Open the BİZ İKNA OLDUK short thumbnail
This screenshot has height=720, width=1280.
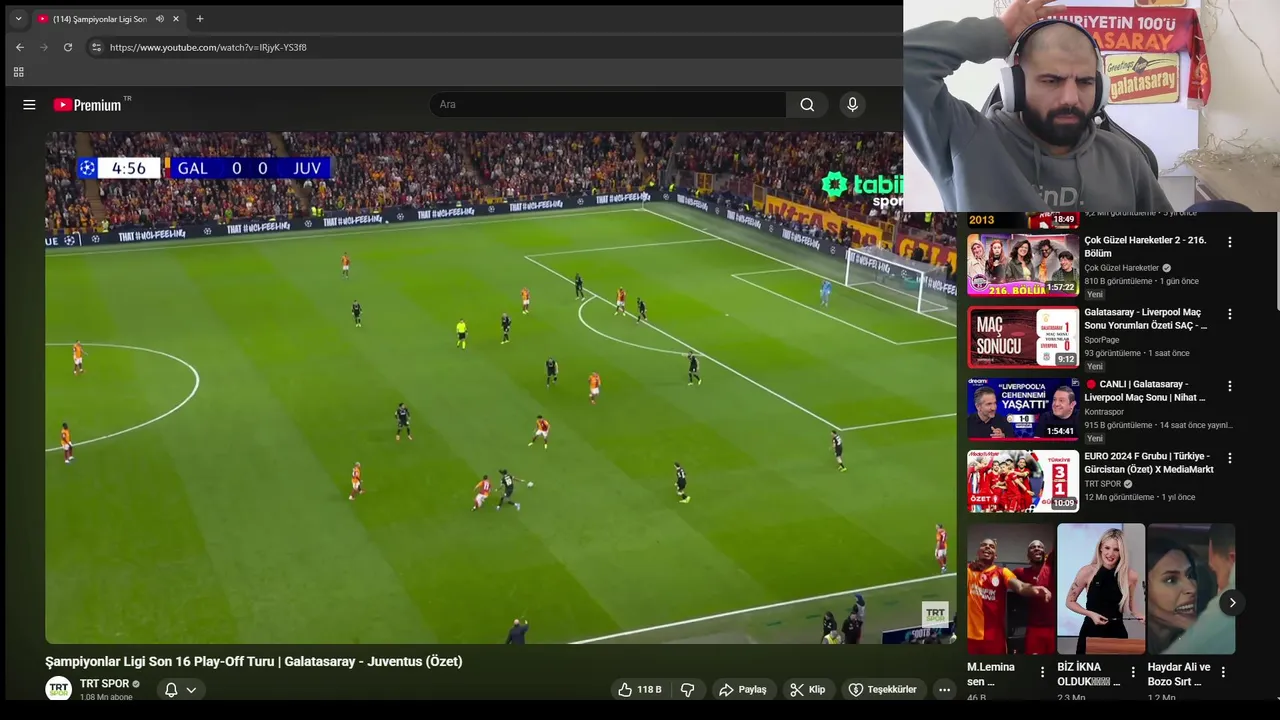1101,589
